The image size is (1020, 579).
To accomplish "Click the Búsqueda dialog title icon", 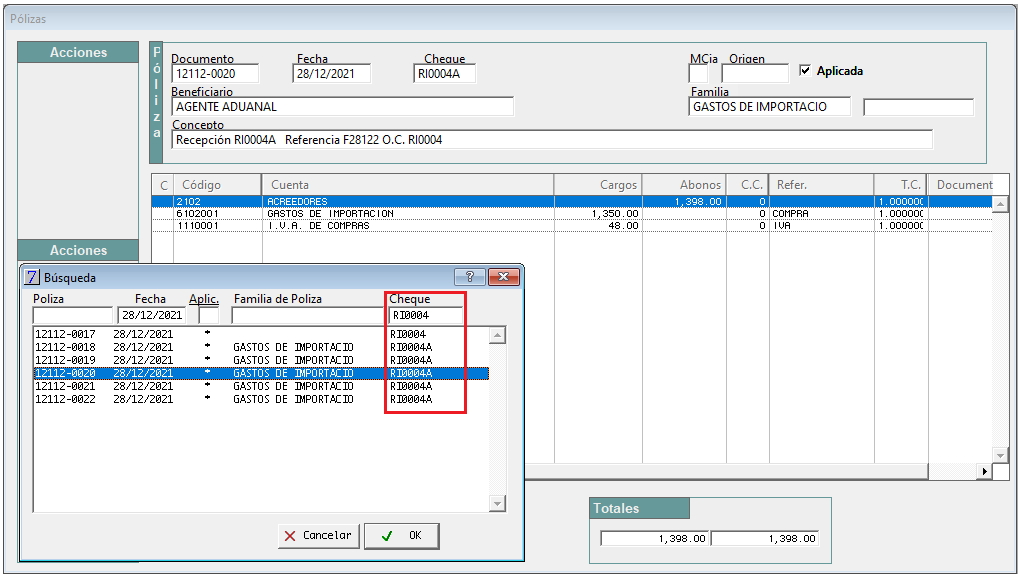I will tap(31, 277).
